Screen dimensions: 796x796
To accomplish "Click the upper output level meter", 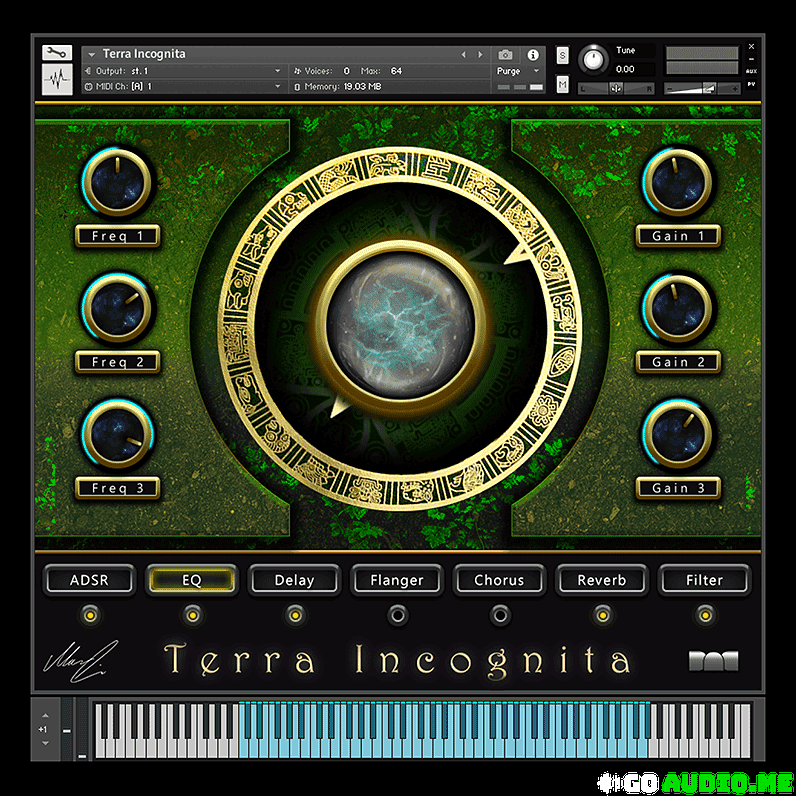I will pos(702,53).
